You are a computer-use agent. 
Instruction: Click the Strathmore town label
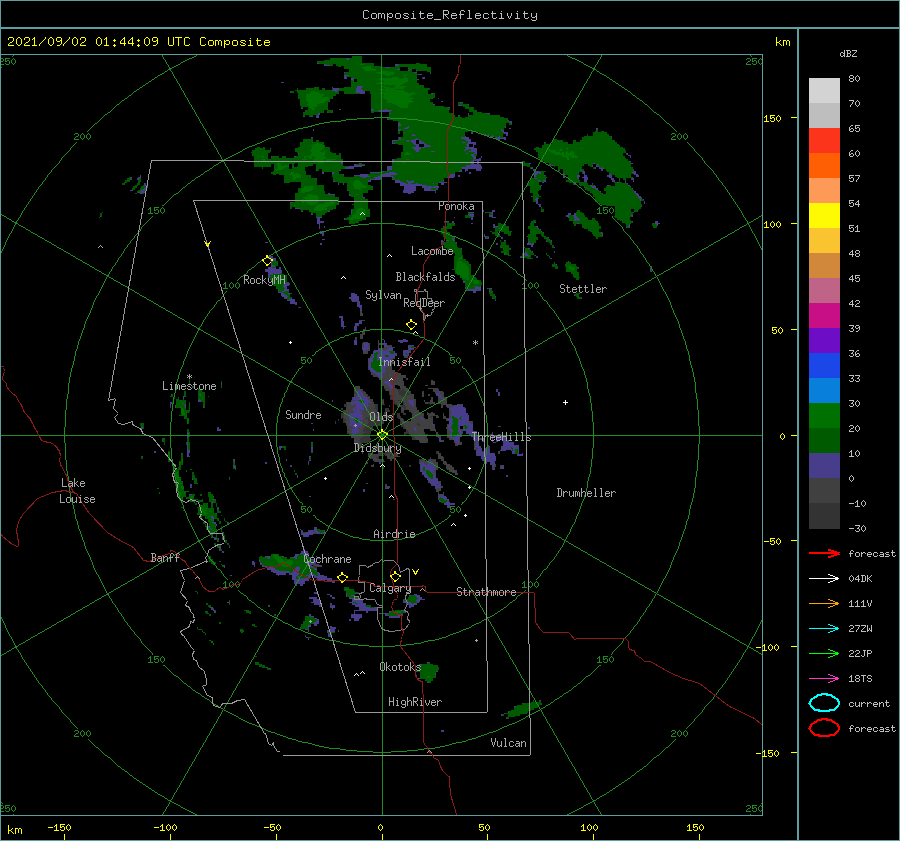point(486,592)
